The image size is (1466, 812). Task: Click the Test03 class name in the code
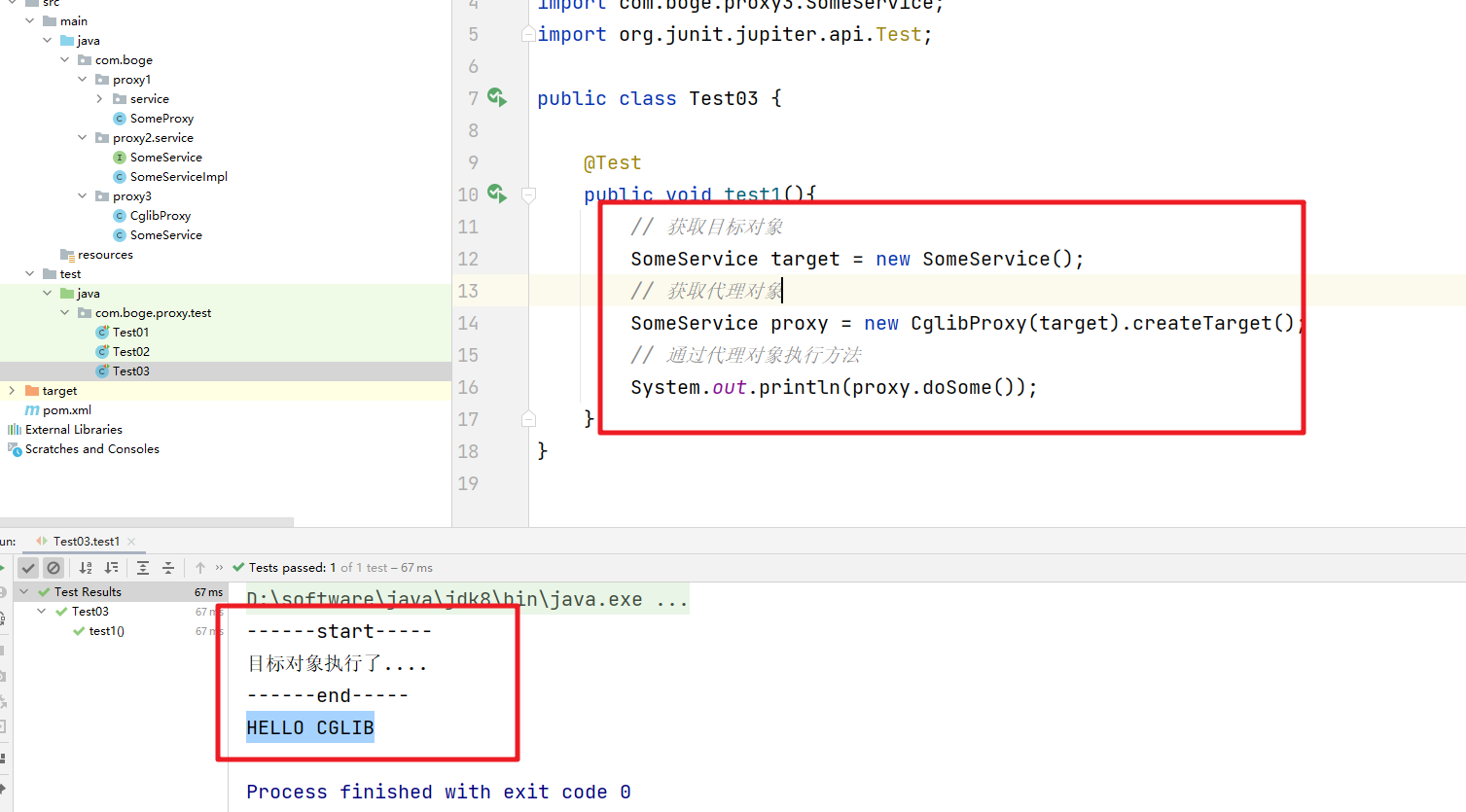coord(724,98)
